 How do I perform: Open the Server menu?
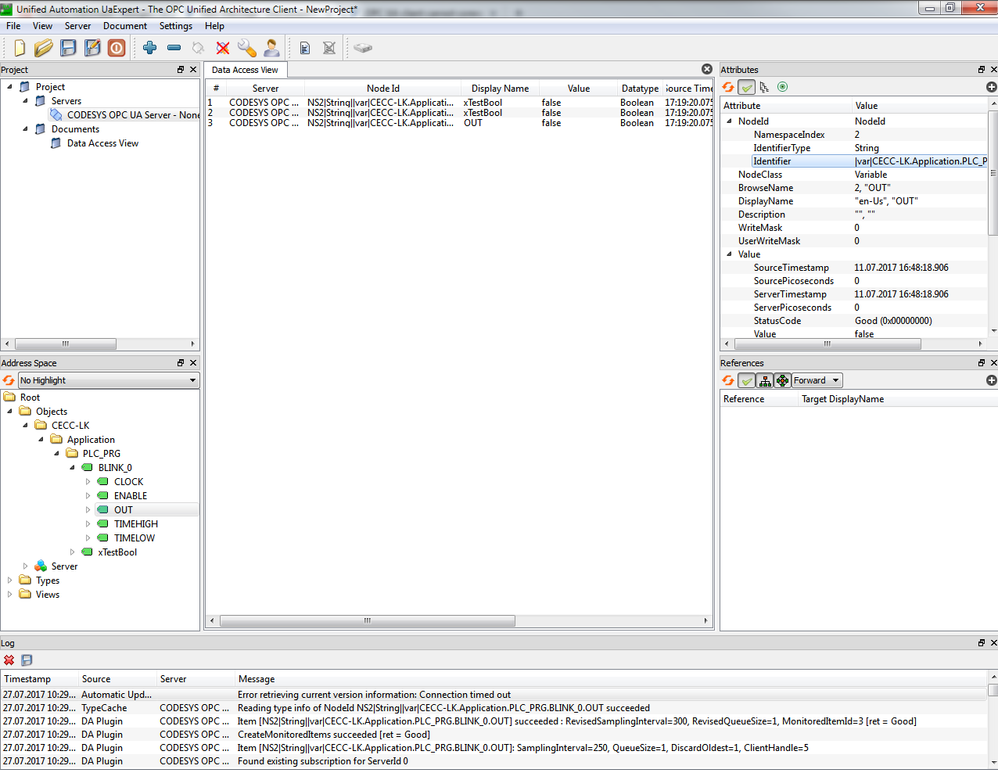78,26
